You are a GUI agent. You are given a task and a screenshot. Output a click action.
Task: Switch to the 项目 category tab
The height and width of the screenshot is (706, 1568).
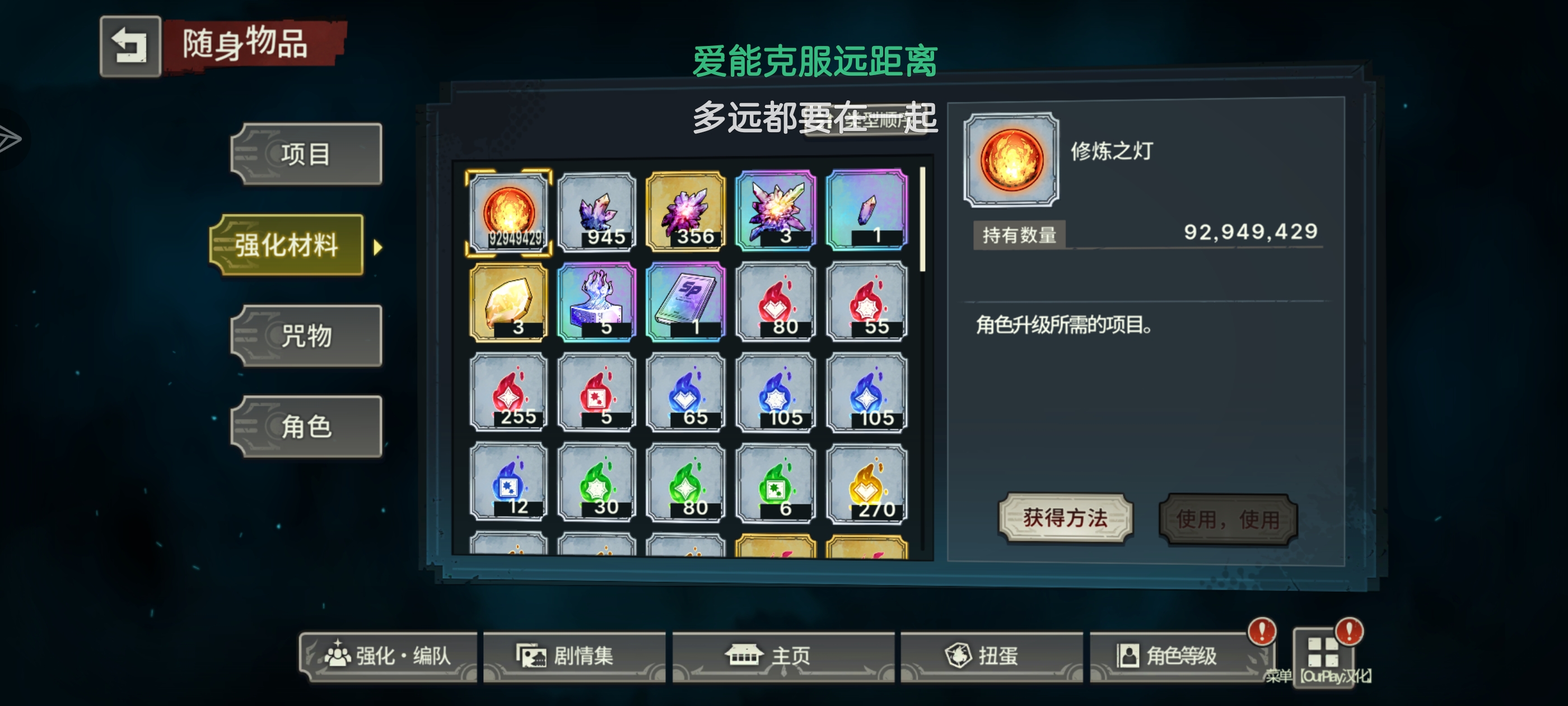pos(307,154)
